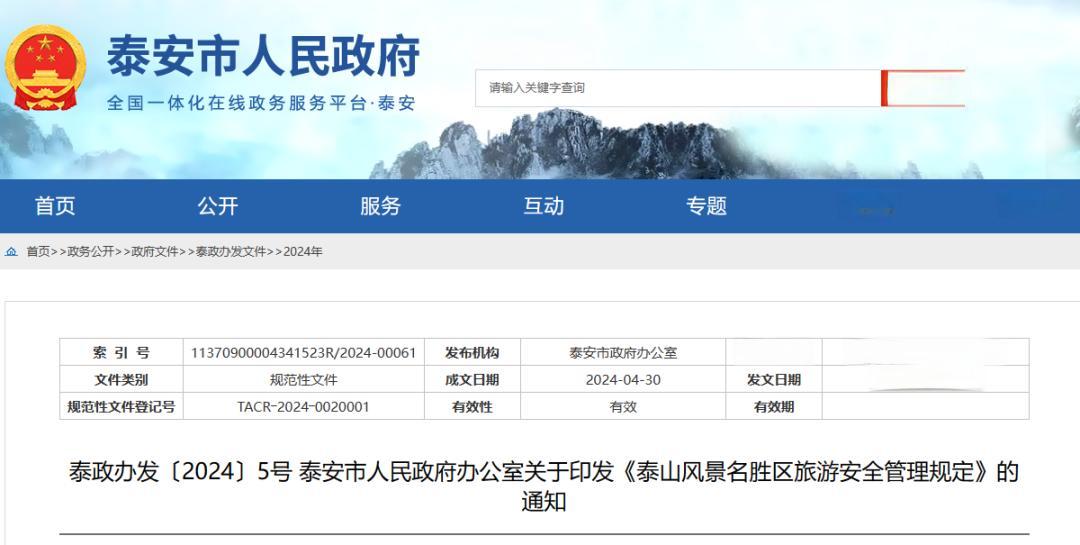Screen dimensions: 1080x545
Task: Click the document date 2024-04-30
Action: pos(623,380)
